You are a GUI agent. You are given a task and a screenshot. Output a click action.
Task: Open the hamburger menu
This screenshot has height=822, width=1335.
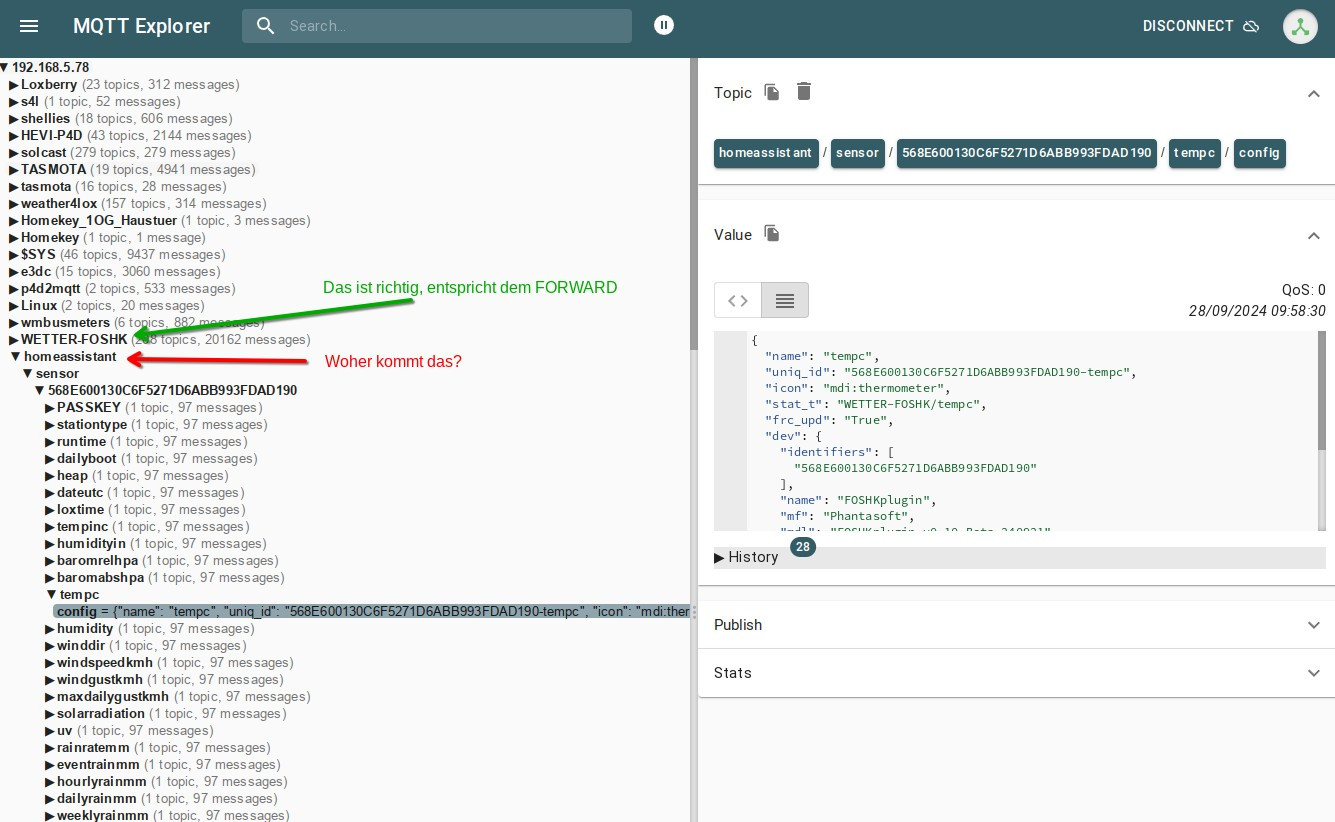[29, 26]
